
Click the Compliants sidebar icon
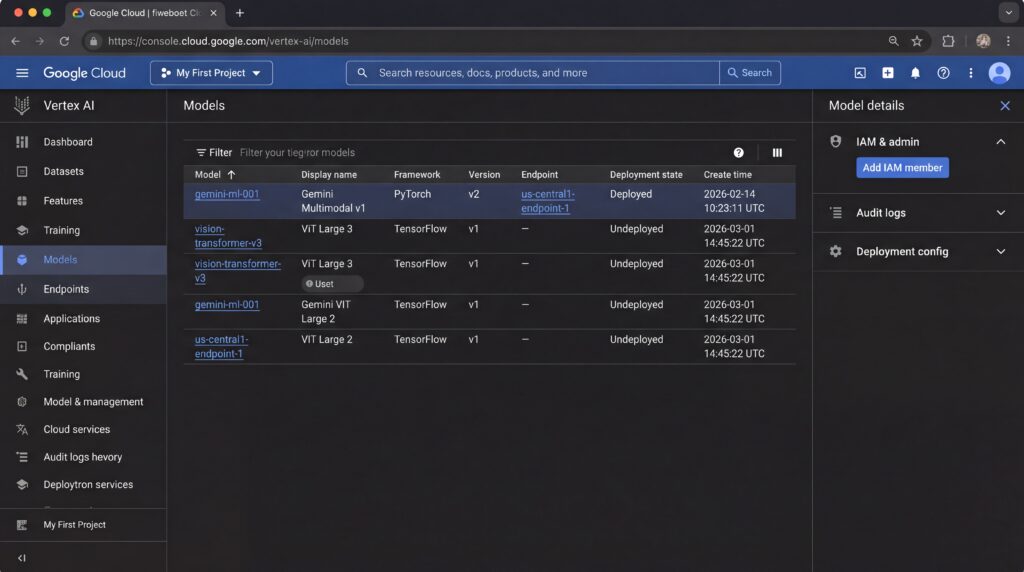pos(22,346)
